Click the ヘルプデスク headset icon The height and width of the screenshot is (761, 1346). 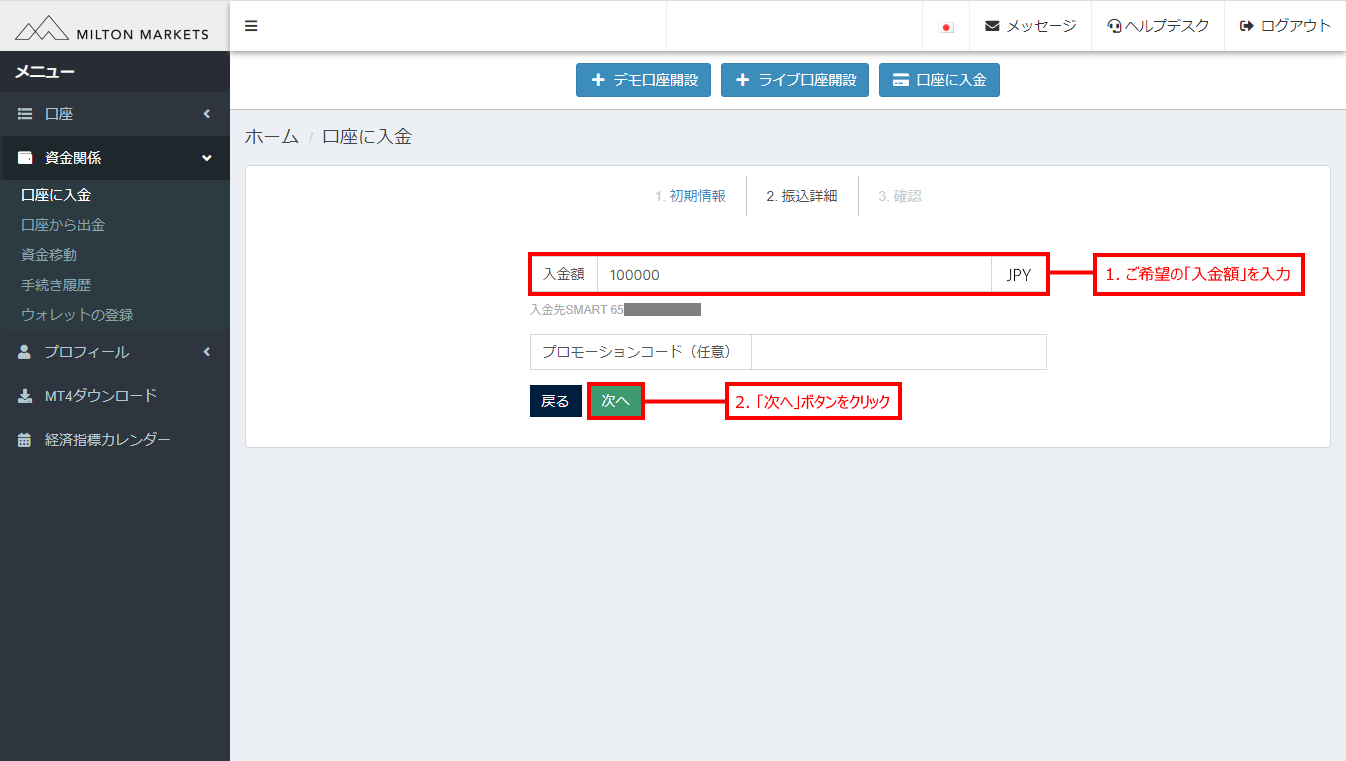(1113, 26)
